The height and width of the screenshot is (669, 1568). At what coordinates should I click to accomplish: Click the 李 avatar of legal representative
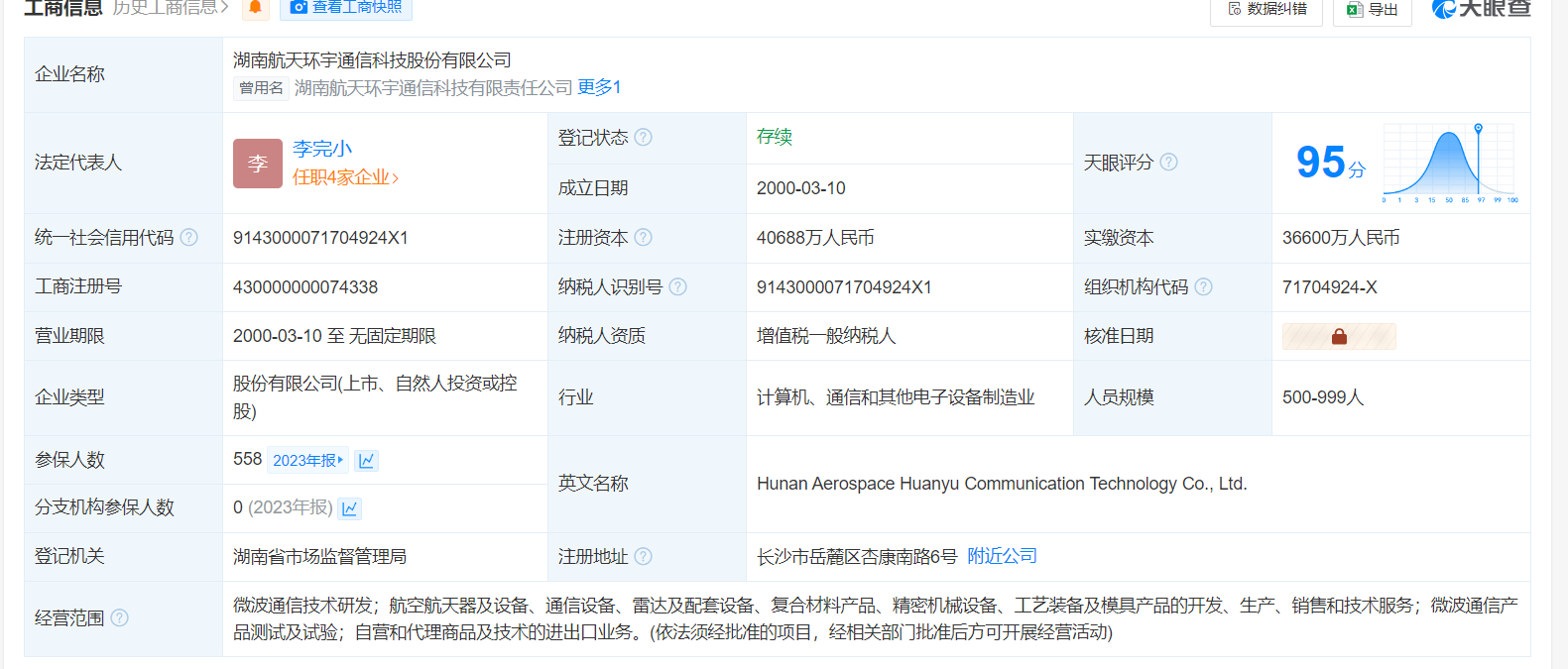tap(258, 164)
